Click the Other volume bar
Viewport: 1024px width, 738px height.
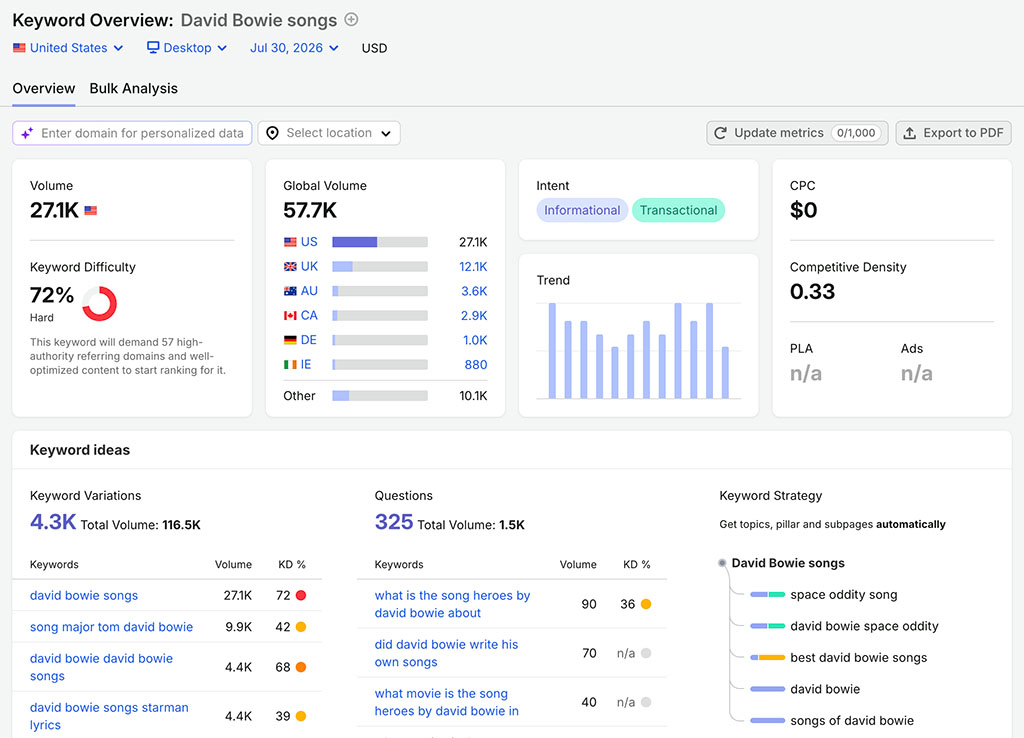(380, 396)
